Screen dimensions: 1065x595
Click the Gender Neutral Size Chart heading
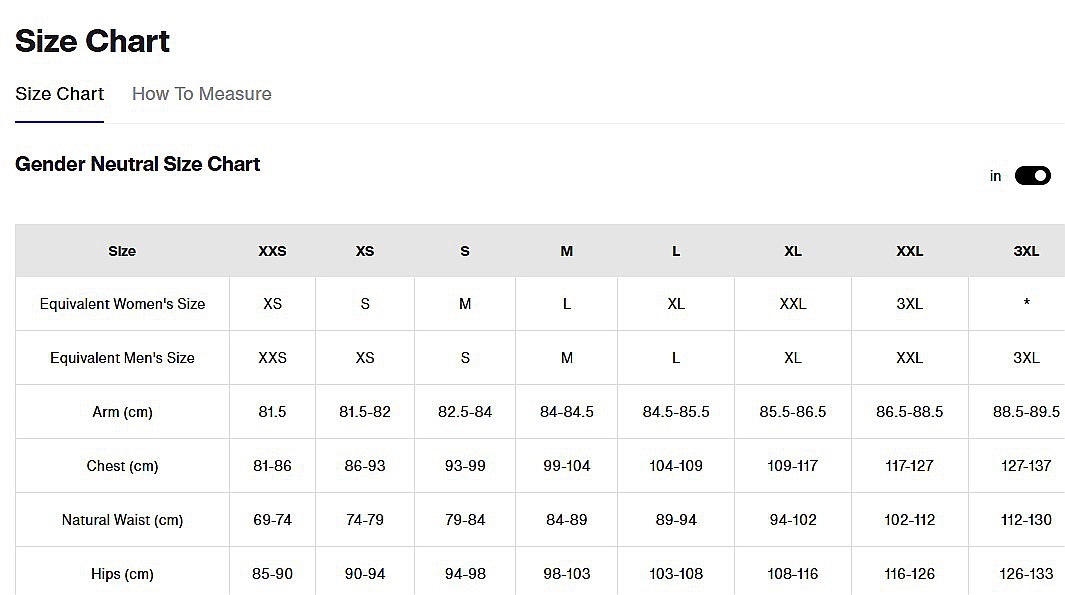tap(137, 164)
